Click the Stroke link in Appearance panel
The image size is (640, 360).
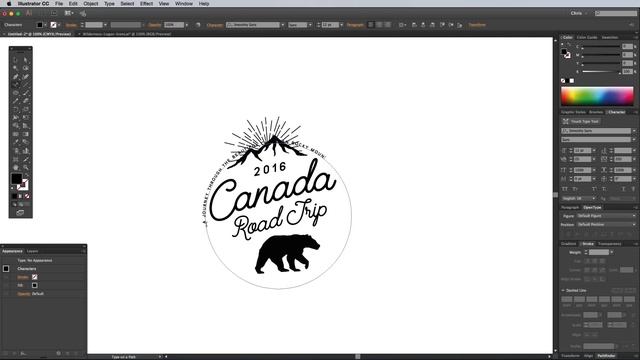[23, 277]
